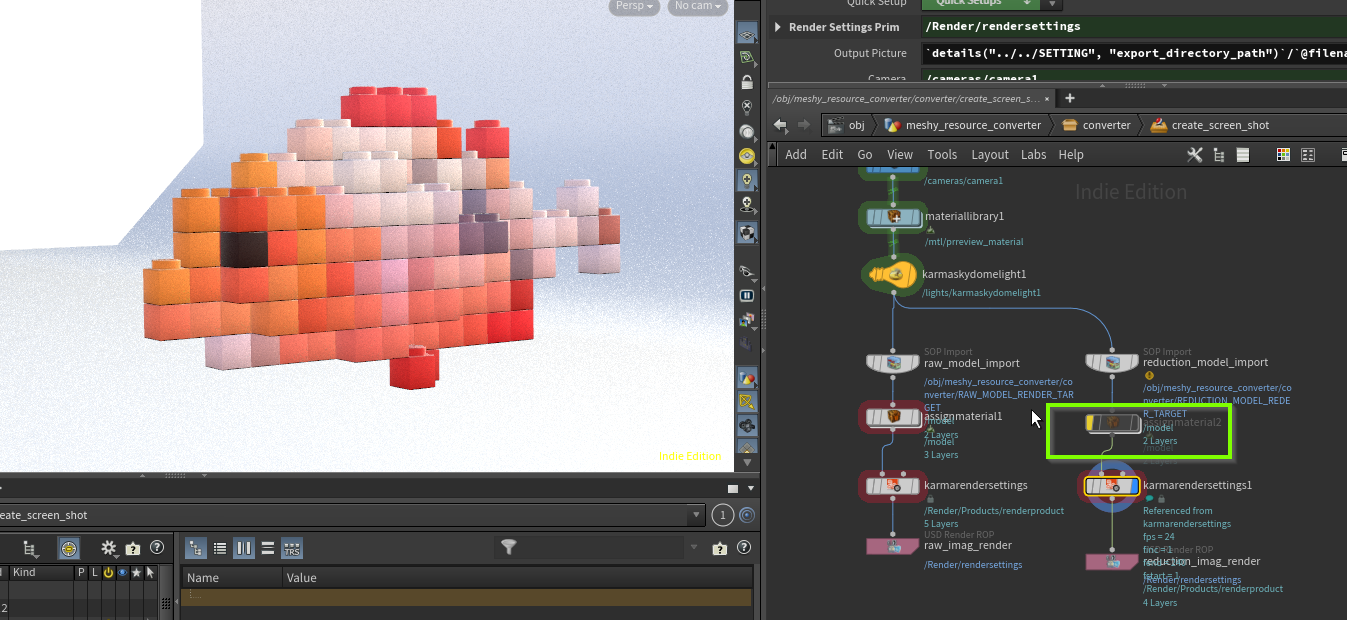Click the scene graph snapshot folder icon
1347x620 pixels.
point(133,548)
